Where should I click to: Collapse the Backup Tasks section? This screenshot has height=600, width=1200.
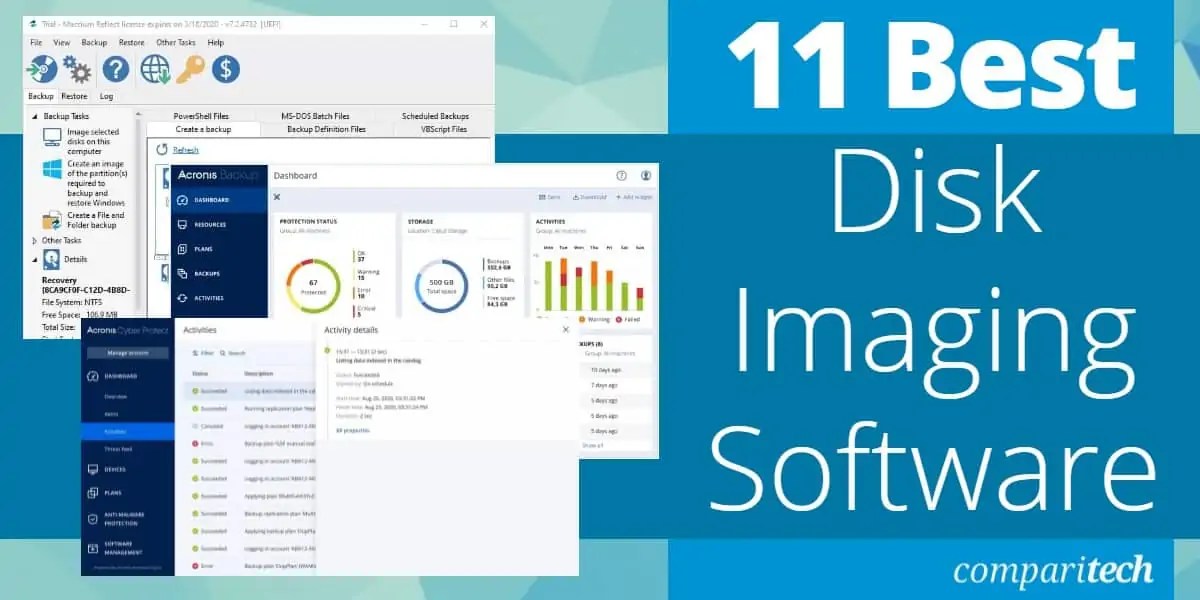click(34, 115)
